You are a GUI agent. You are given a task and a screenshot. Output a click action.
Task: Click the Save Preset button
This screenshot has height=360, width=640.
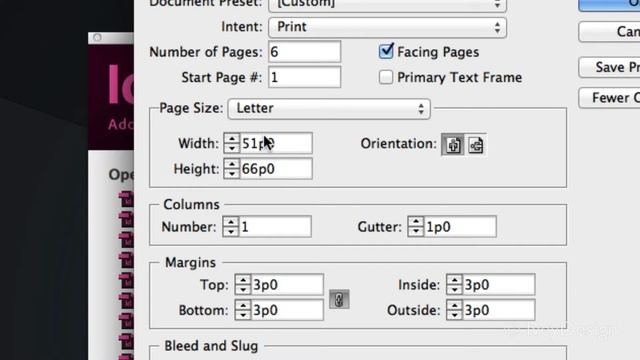[x=609, y=67]
